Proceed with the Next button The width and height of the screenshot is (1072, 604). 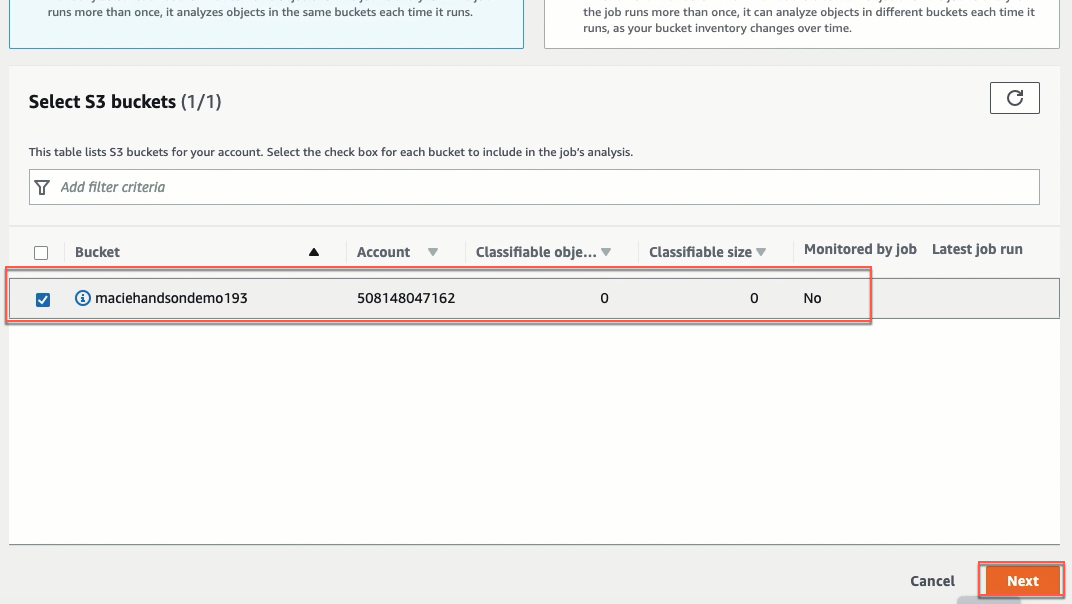(1022, 581)
